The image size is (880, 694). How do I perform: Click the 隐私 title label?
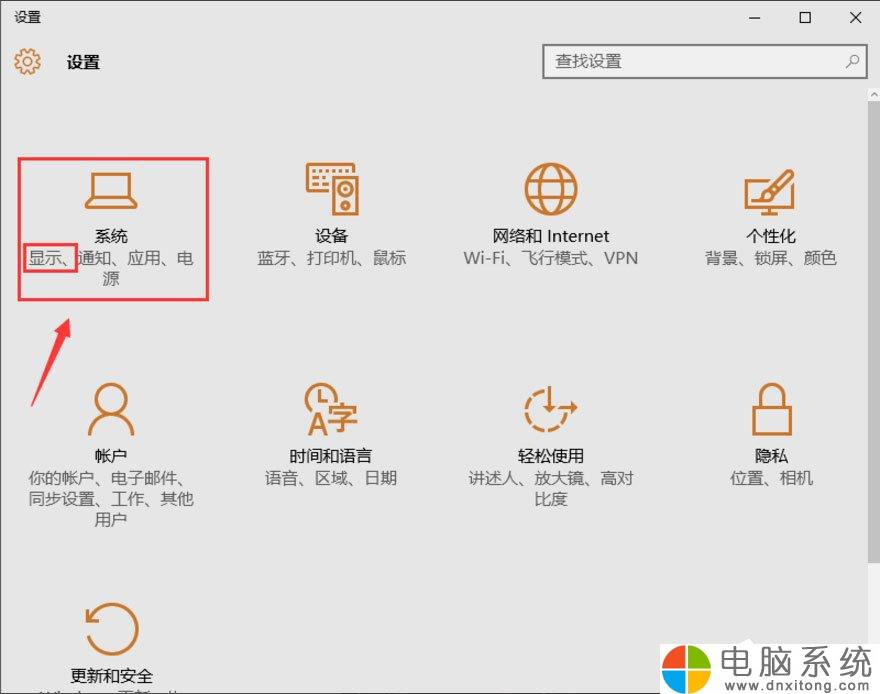(x=771, y=456)
